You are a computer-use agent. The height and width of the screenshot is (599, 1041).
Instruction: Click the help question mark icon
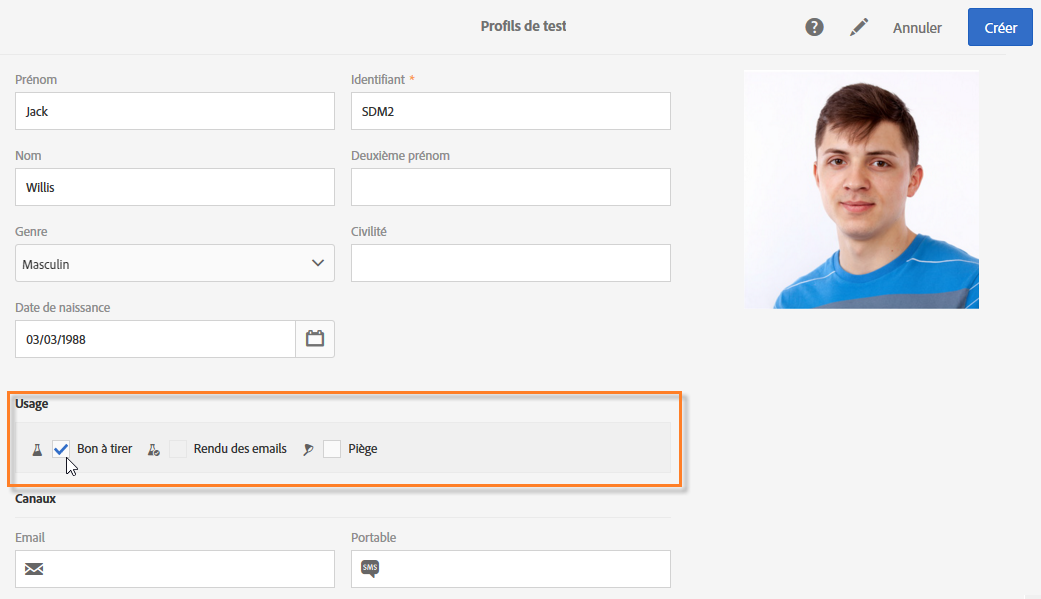tap(815, 28)
